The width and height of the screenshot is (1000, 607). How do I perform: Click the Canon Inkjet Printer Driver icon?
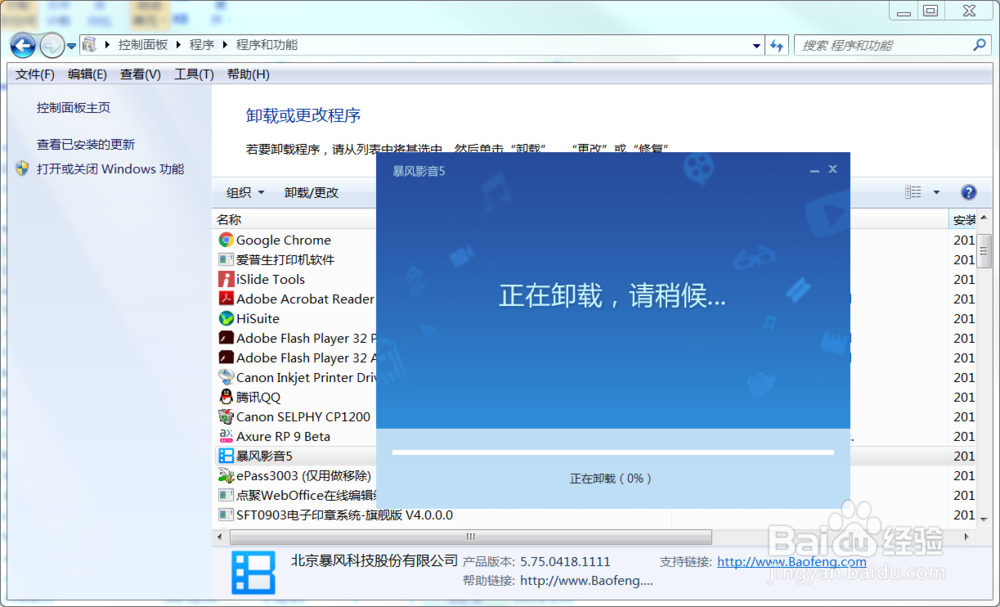coord(226,377)
